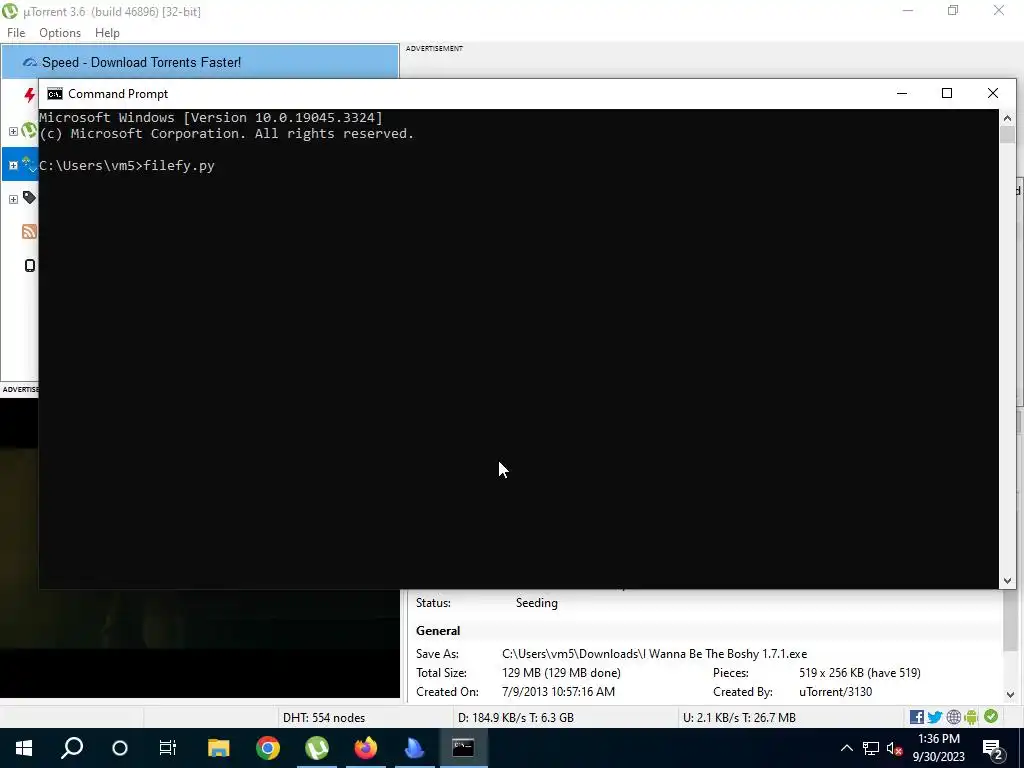The width and height of the screenshot is (1024, 768).
Task: Click the green checkmark network status icon
Action: (991, 716)
